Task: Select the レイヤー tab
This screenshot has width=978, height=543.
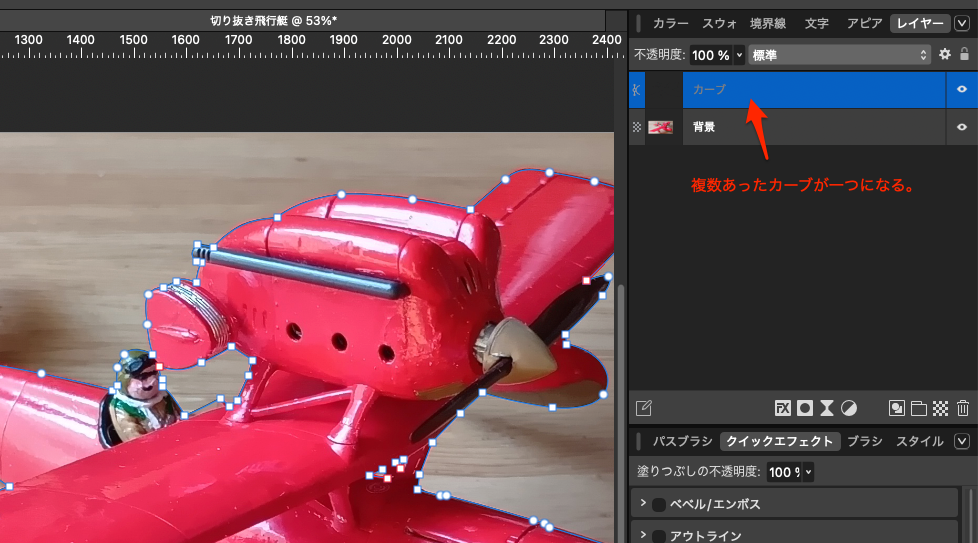Action: click(920, 24)
